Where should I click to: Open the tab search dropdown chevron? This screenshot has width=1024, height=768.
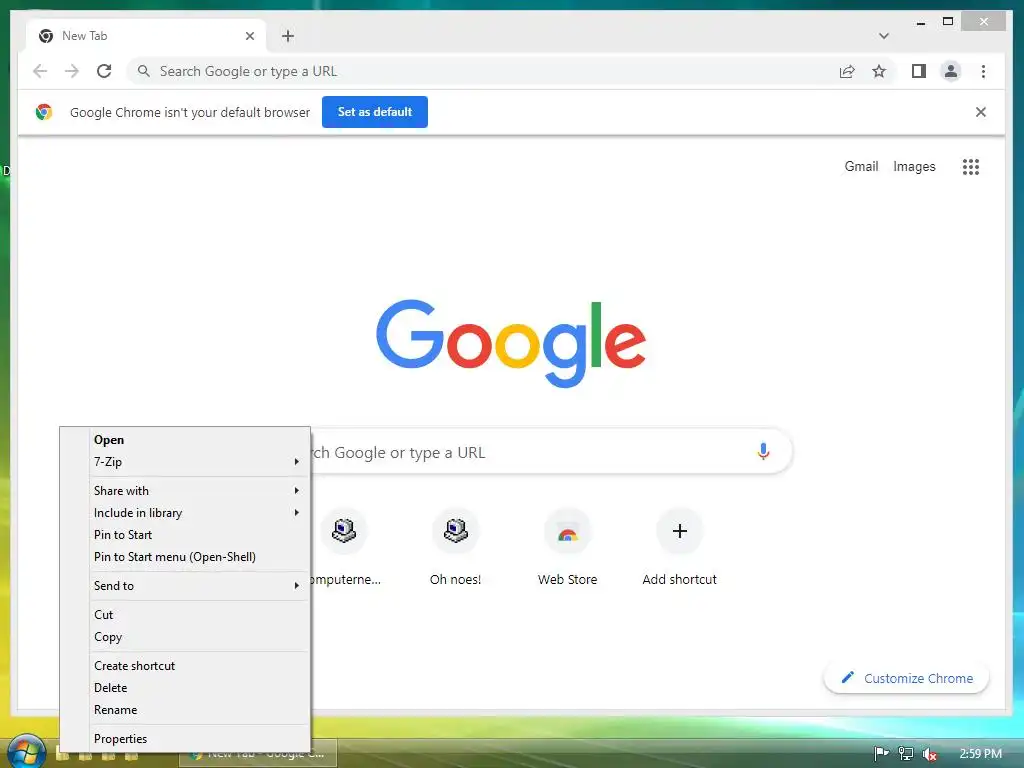coord(884,36)
